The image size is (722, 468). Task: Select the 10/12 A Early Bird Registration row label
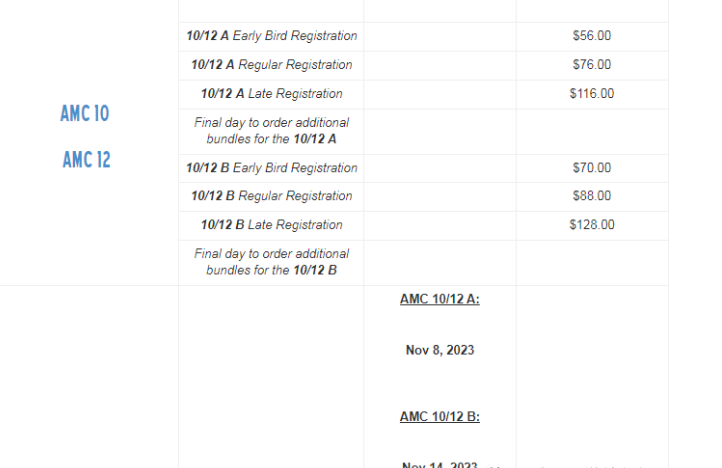(x=271, y=36)
